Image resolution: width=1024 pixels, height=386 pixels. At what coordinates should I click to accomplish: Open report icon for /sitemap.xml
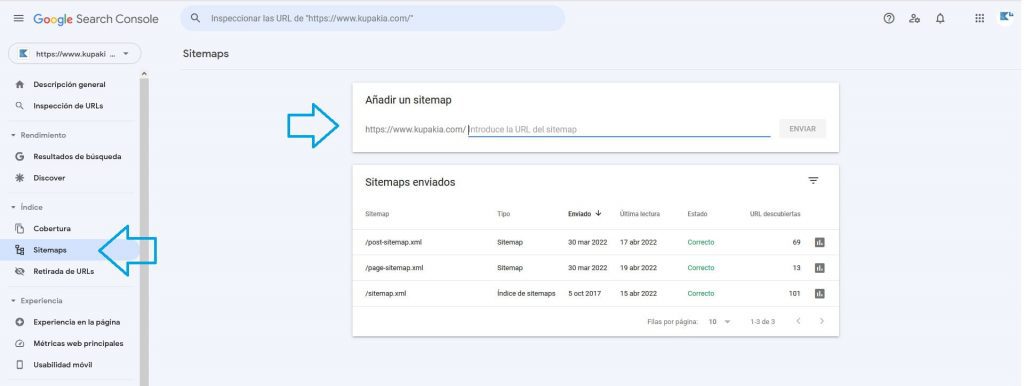[820, 294]
